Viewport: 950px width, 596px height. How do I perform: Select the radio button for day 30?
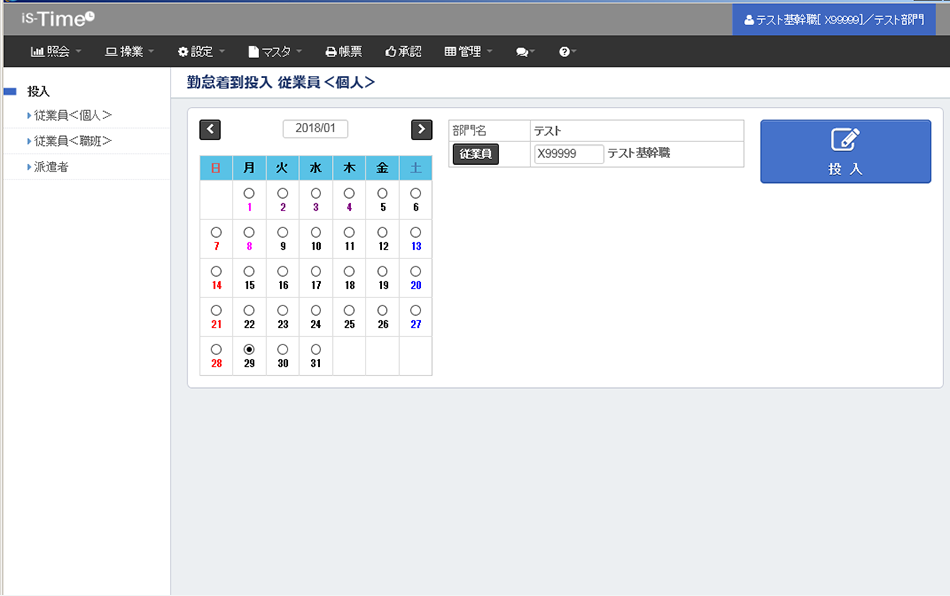(x=282, y=350)
